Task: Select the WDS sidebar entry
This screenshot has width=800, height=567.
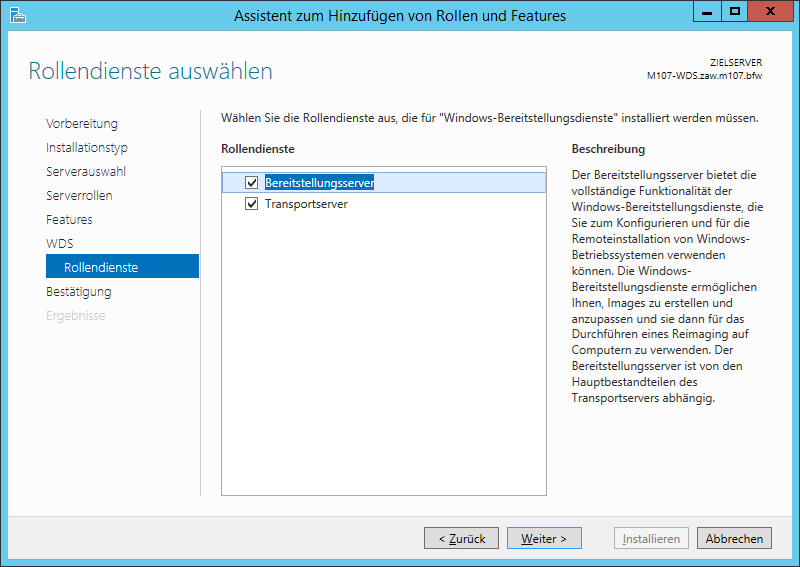Action: click(60, 244)
